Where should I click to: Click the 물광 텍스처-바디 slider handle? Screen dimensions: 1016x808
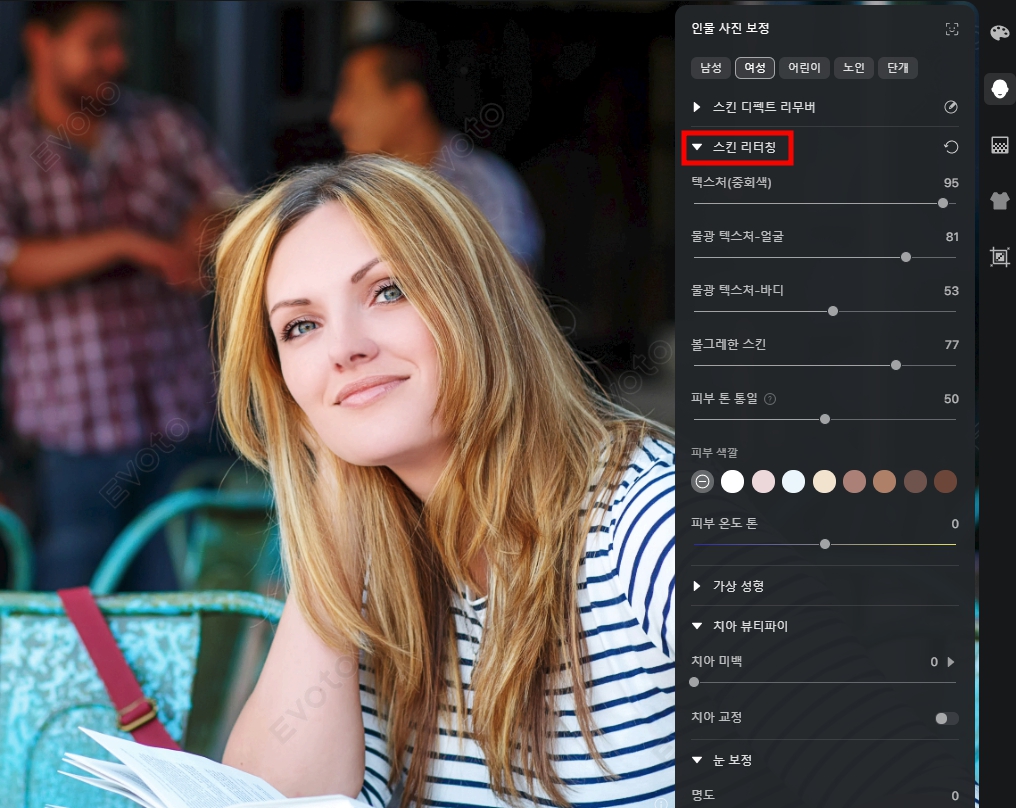833,311
